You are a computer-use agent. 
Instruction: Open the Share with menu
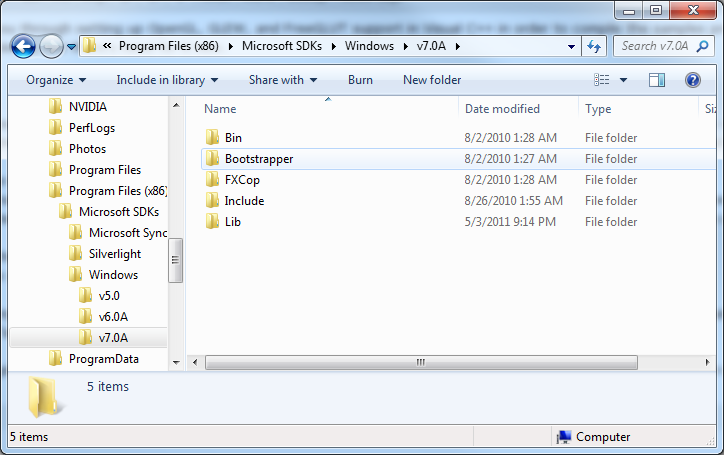(283, 80)
